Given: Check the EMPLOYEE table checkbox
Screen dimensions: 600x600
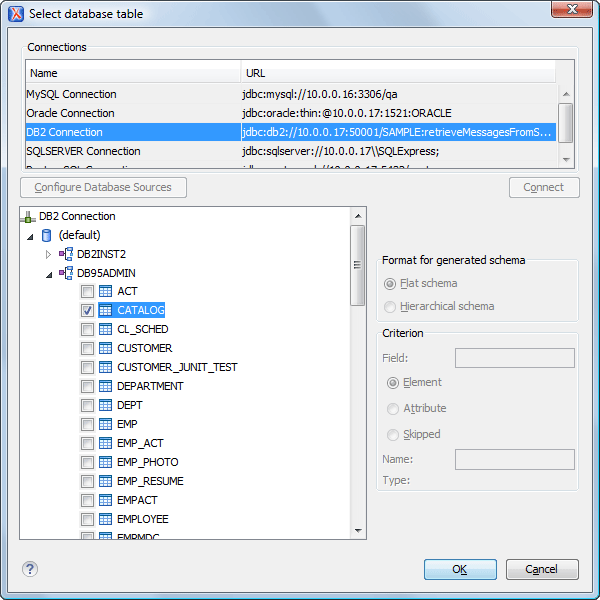Looking at the screenshot, I should pyautogui.click(x=87, y=519).
